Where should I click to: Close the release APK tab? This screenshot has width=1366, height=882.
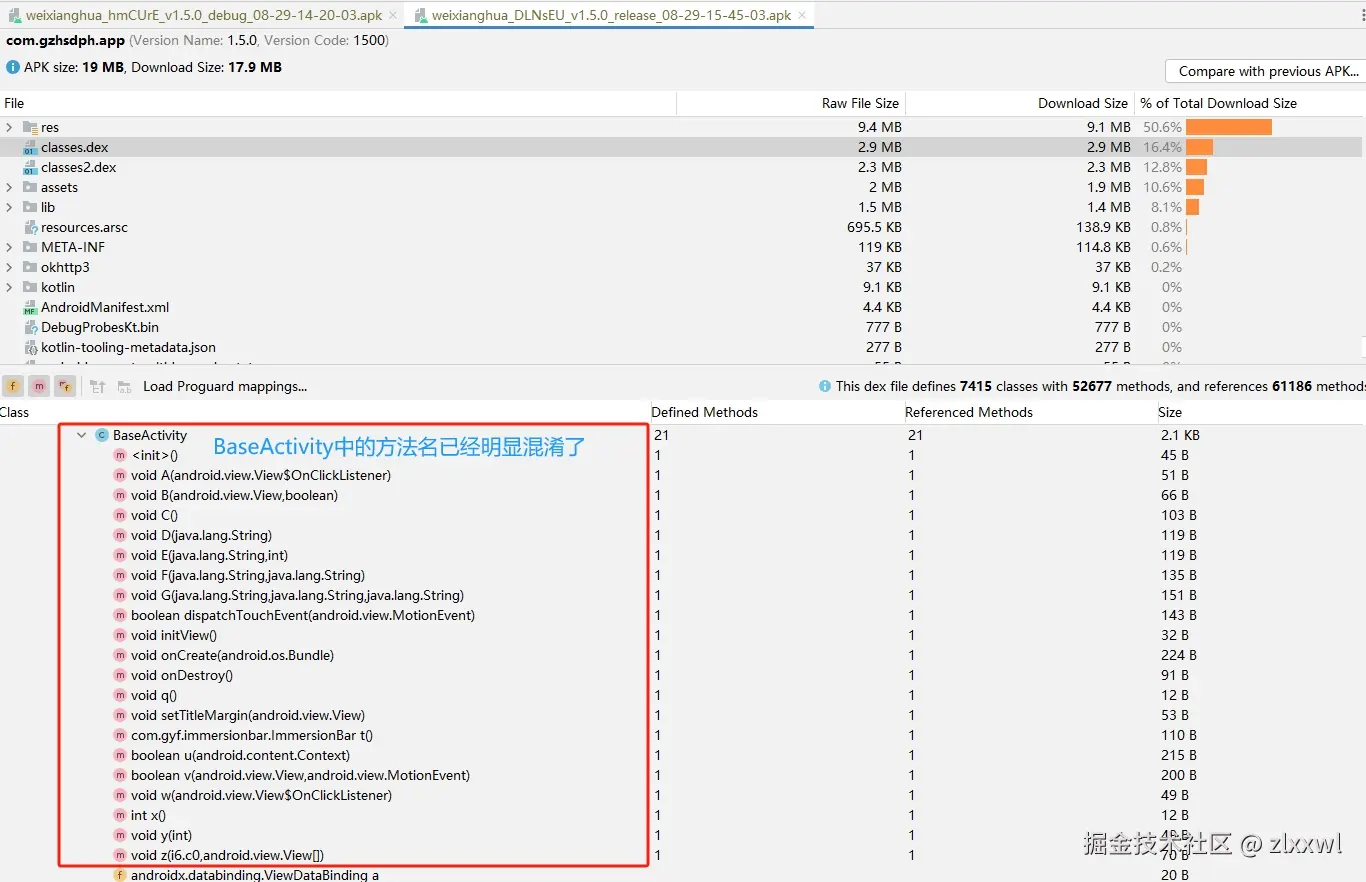[x=803, y=15]
